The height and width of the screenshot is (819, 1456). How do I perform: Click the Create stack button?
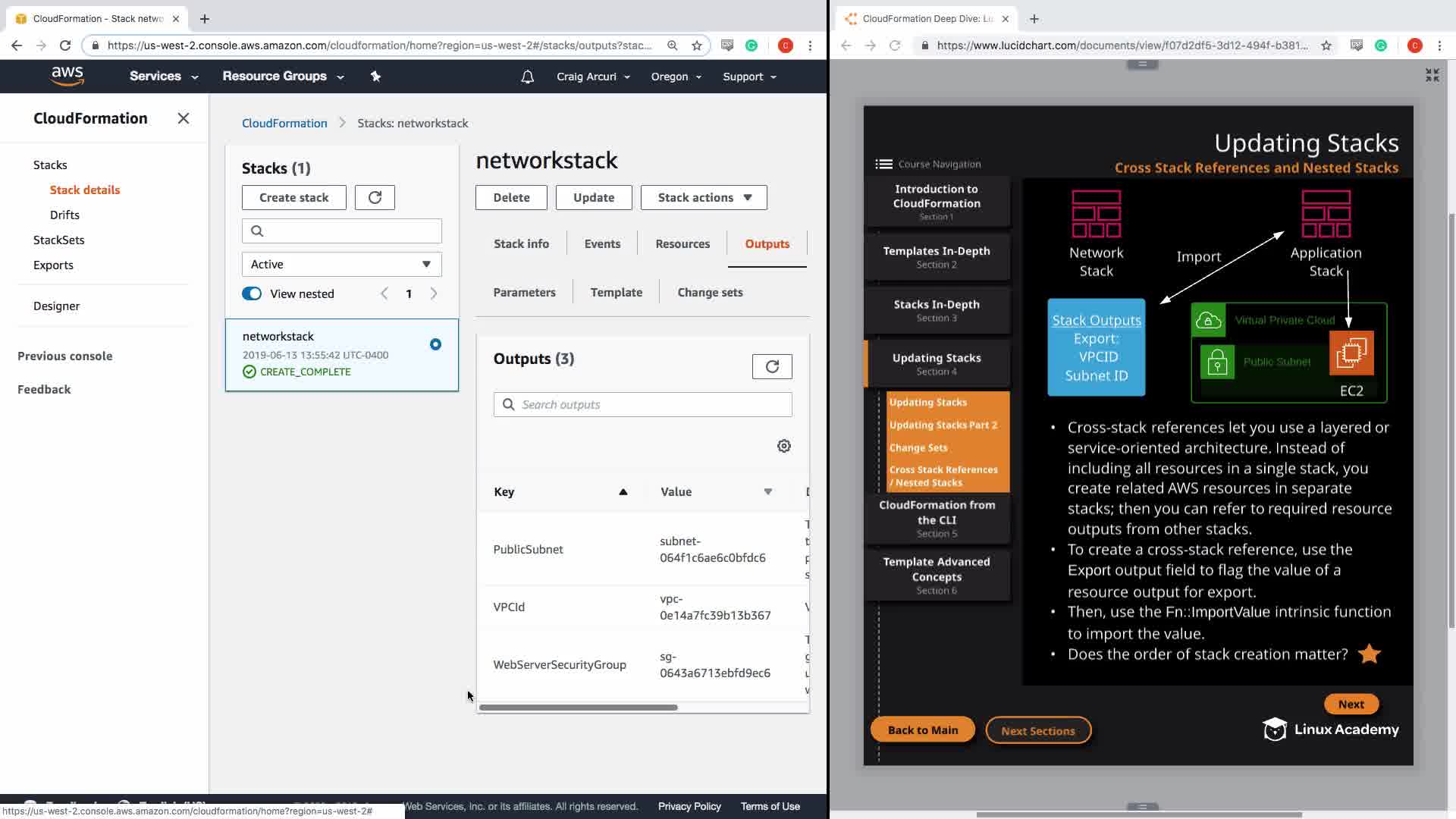pos(293,198)
